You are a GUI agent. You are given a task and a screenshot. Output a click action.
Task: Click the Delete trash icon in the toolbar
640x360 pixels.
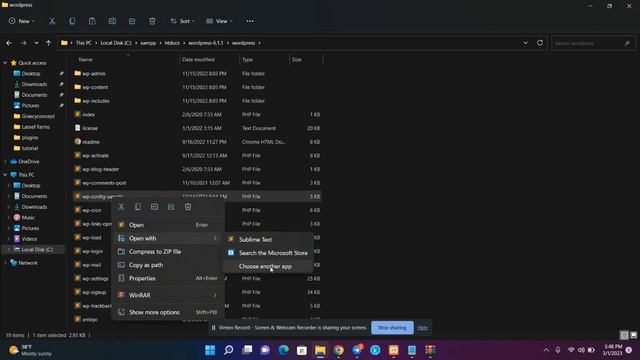coord(152,21)
